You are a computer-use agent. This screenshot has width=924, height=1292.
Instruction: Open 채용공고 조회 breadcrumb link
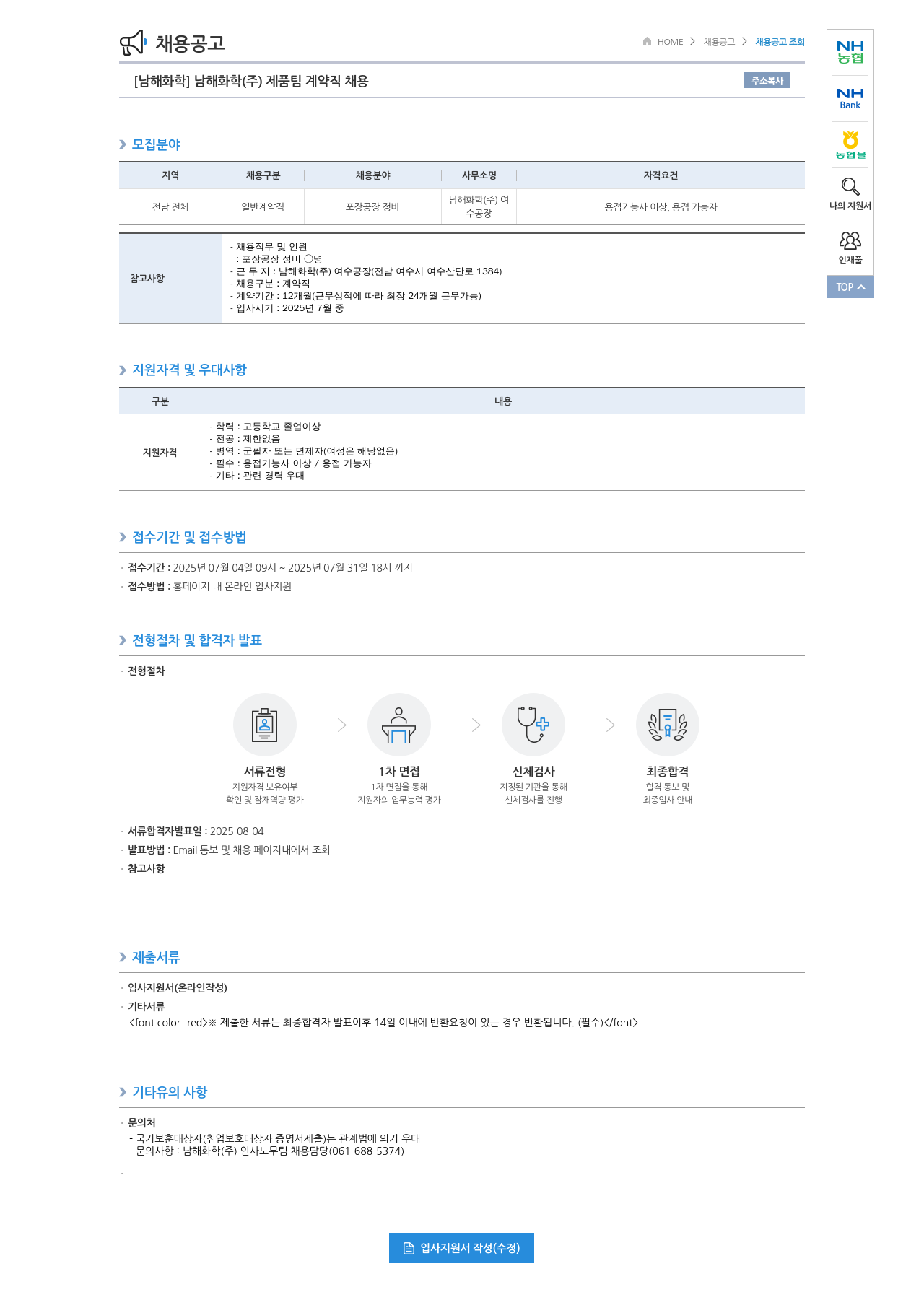coord(780,42)
